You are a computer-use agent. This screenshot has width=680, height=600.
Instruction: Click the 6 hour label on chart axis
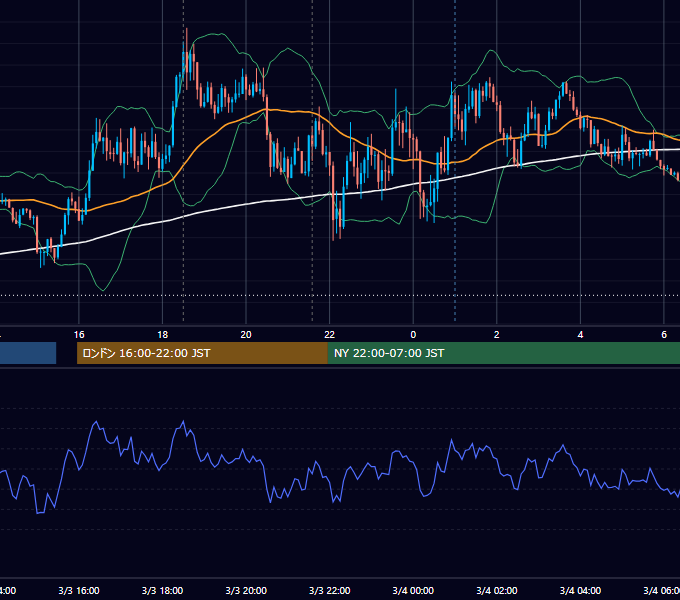pos(664,335)
